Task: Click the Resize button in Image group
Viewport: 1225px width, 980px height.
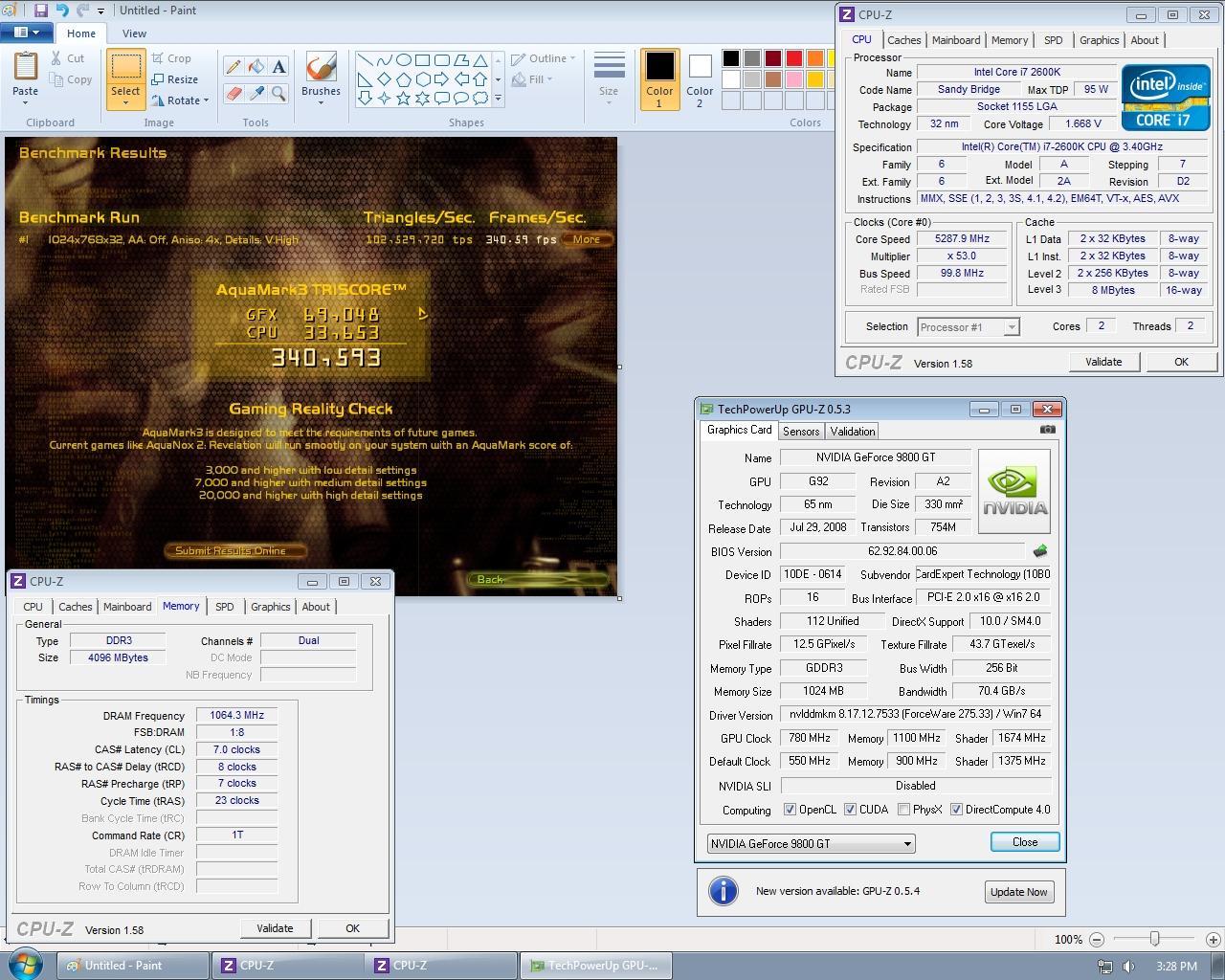Action: (x=174, y=79)
